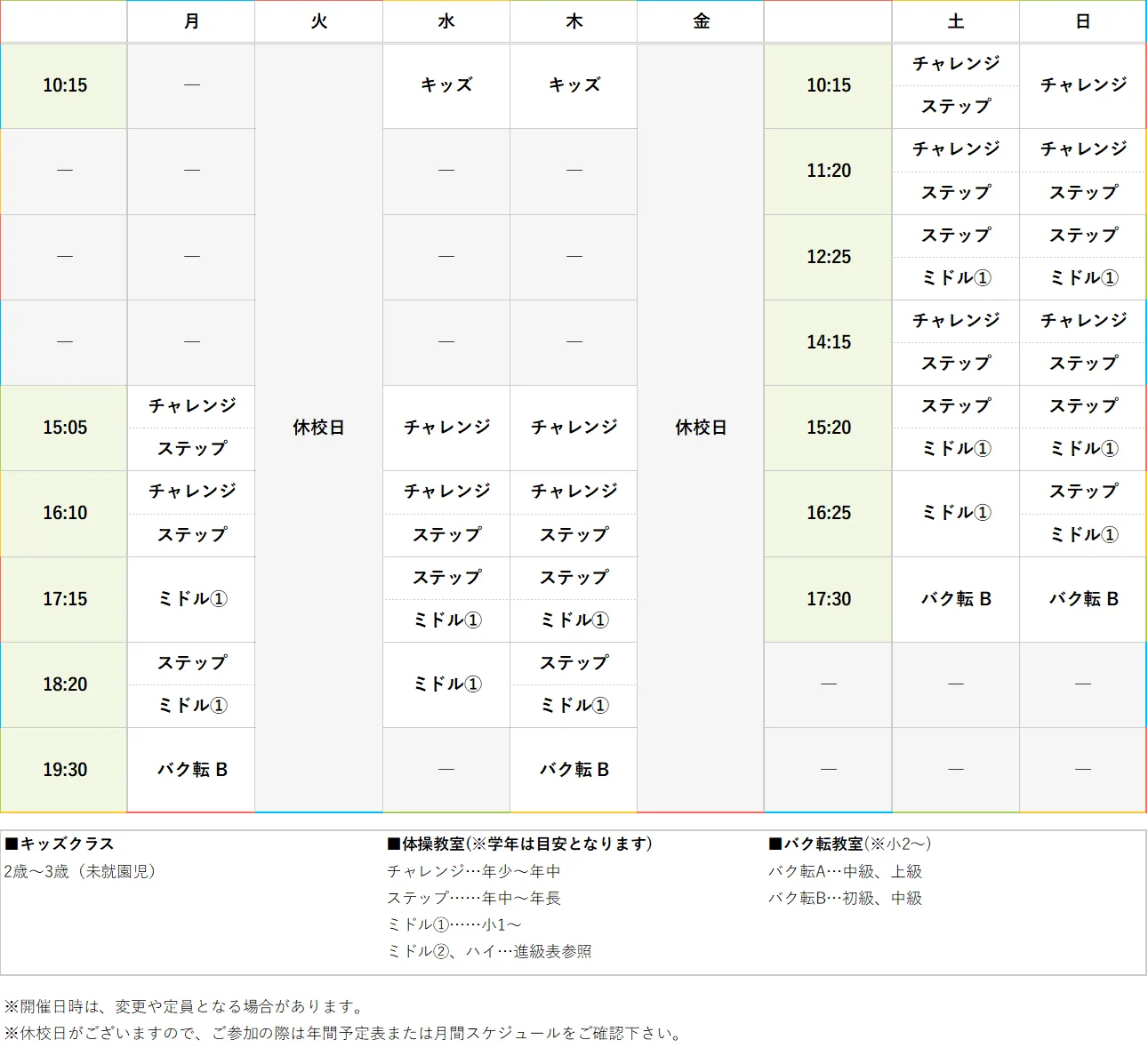Select the キッズ cell under Wednesday
The height and width of the screenshot is (1048, 1148).
[446, 85]
